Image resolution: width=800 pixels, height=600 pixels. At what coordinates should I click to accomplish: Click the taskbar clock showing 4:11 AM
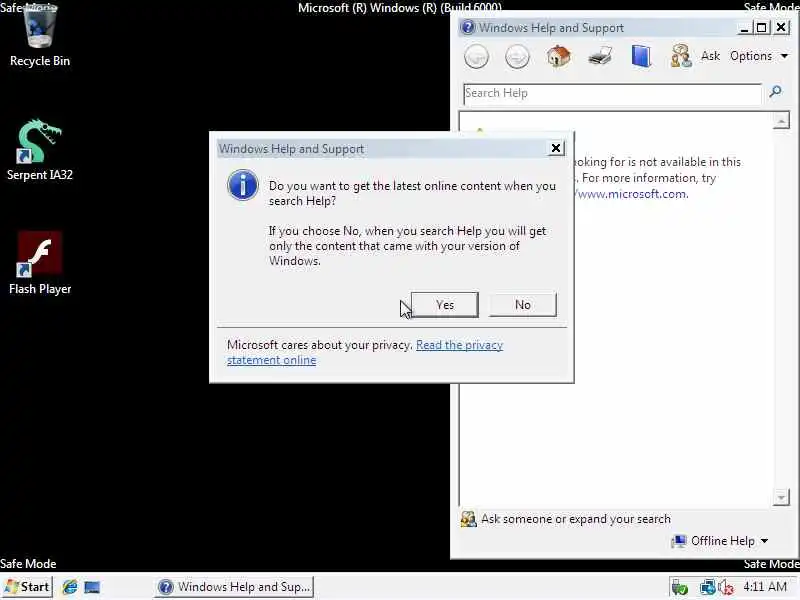765,587
